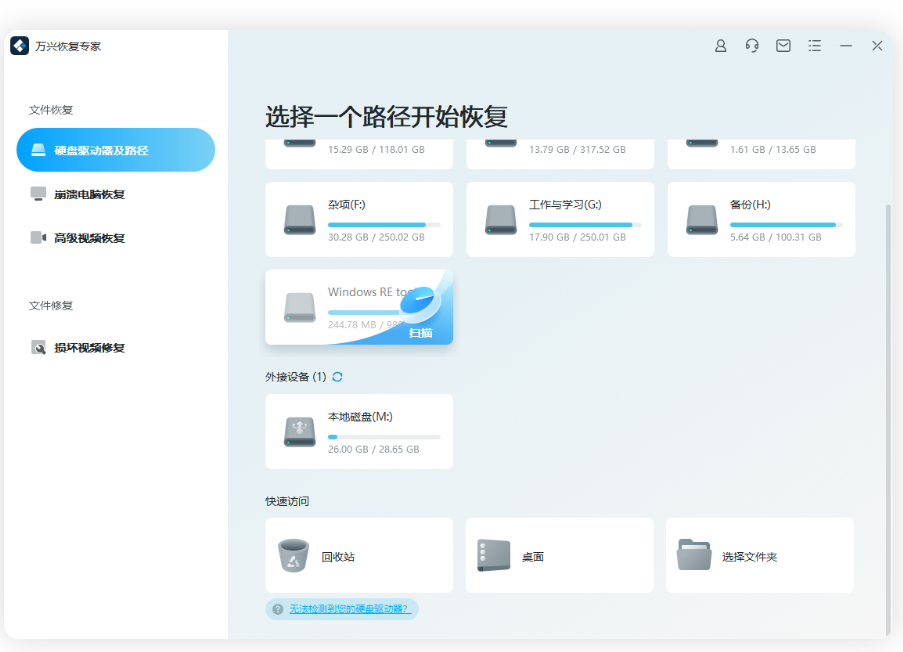
Task: Open the mail feedback icon
Action: tap(783, 46)
